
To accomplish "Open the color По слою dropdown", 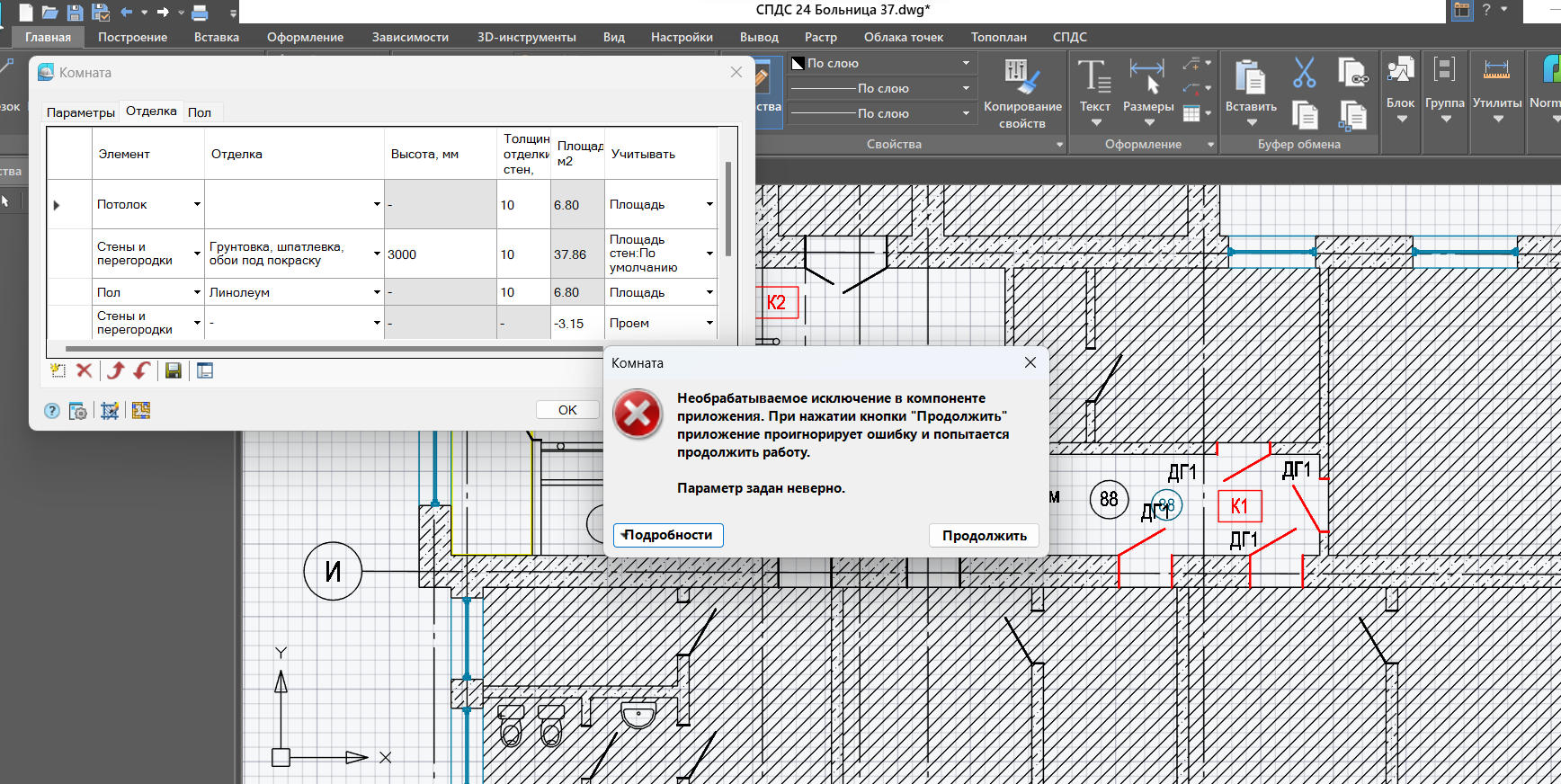I will (x=881, y=63).
